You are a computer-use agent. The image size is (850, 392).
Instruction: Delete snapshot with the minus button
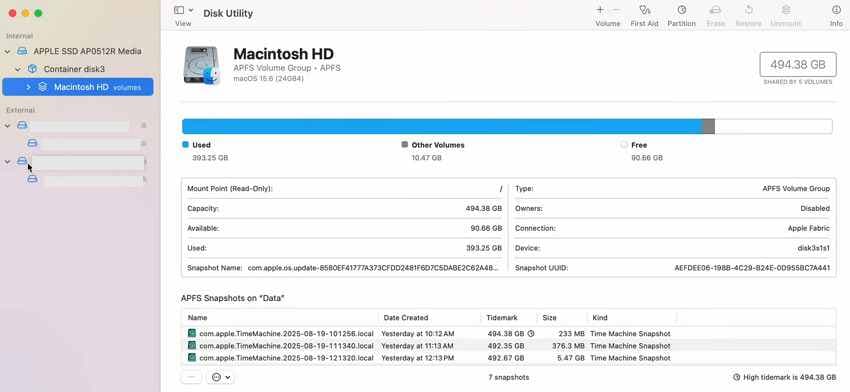(191, 377)
